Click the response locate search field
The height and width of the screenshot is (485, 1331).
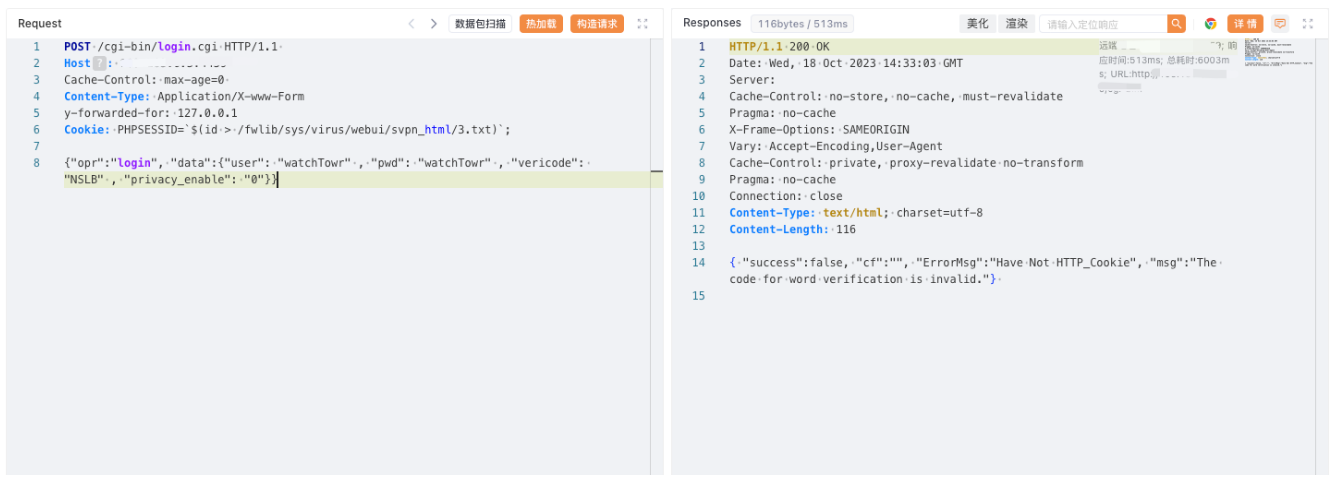[x=1102, y=24]
